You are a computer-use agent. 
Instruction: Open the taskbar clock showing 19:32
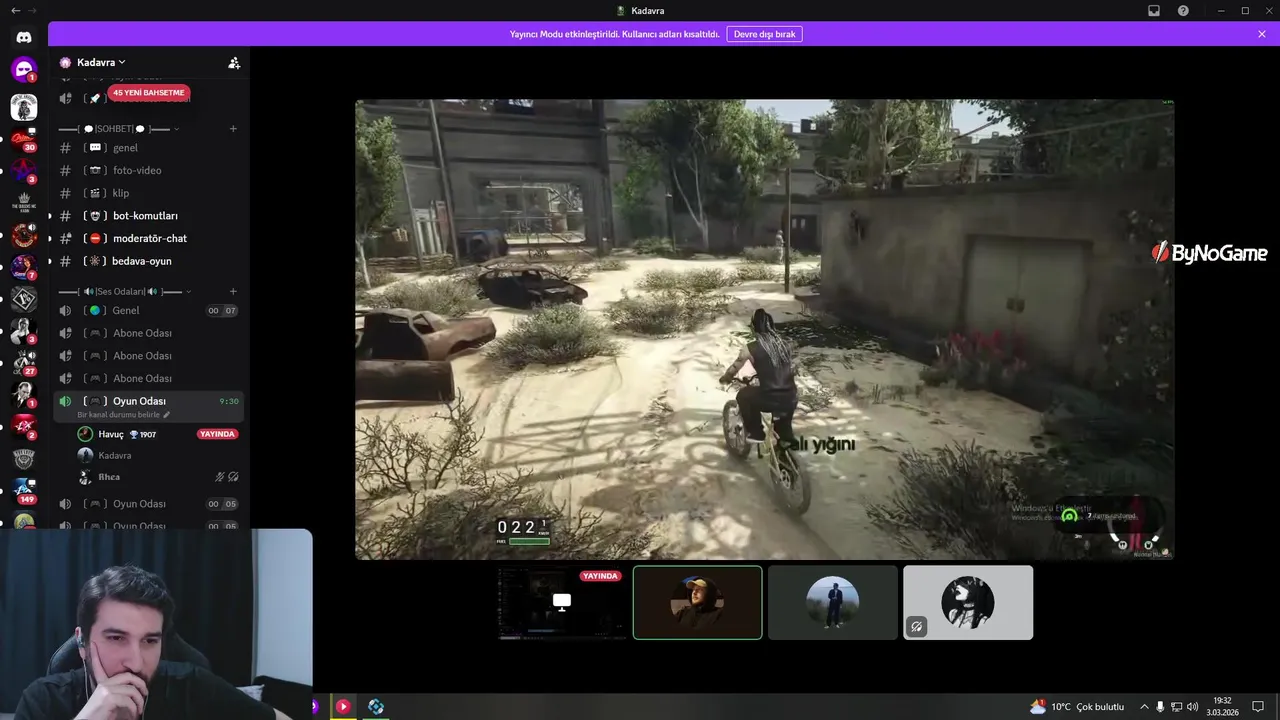click(1222, 707)
